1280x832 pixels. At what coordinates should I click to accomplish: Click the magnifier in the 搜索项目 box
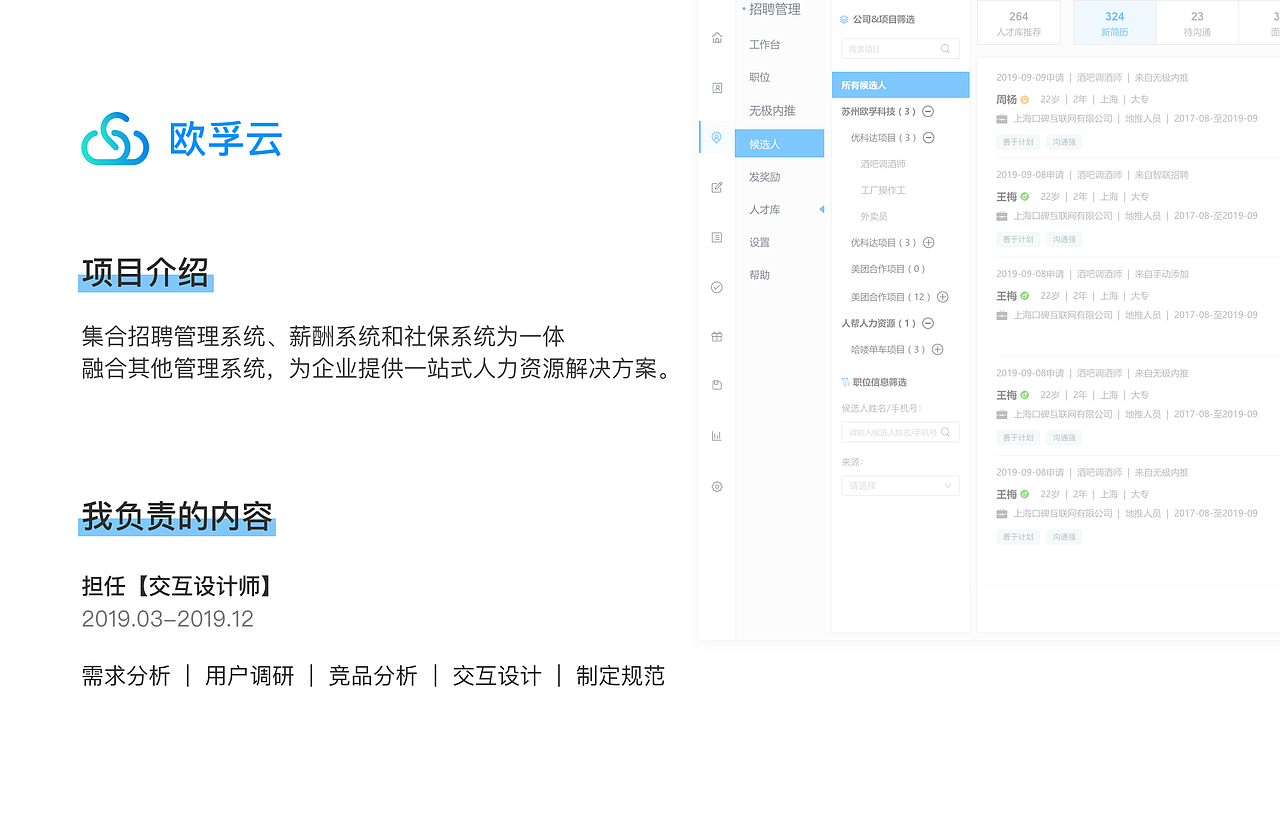(944, 48)
